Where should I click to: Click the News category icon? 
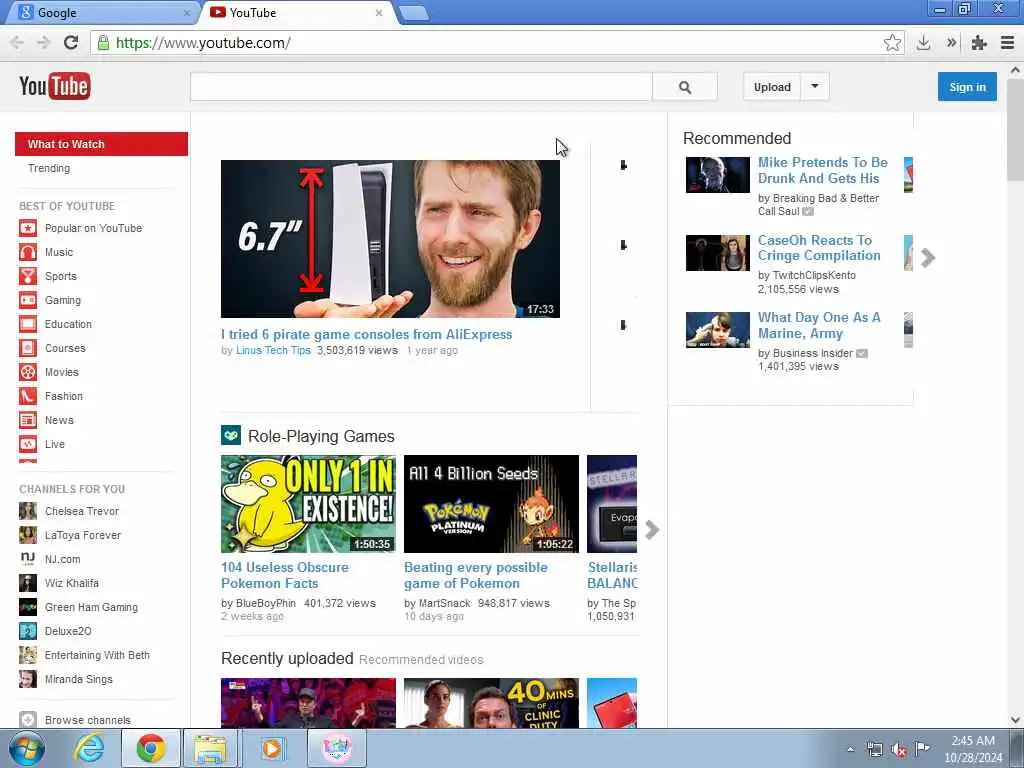point(27,420)
